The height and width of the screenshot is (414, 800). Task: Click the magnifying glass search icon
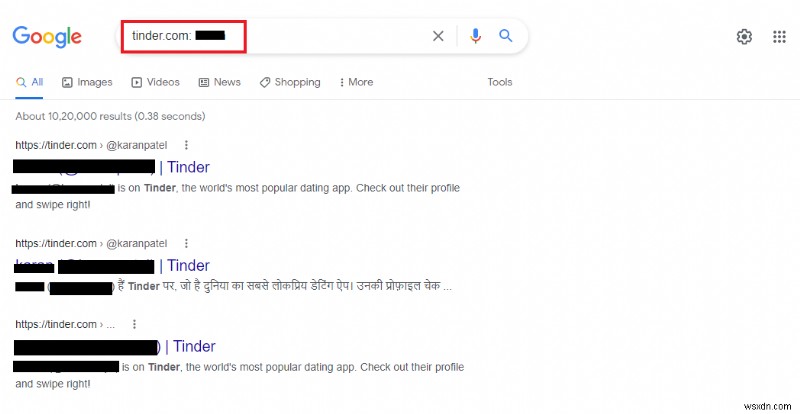pyautogui.click(x=506, y=36)
